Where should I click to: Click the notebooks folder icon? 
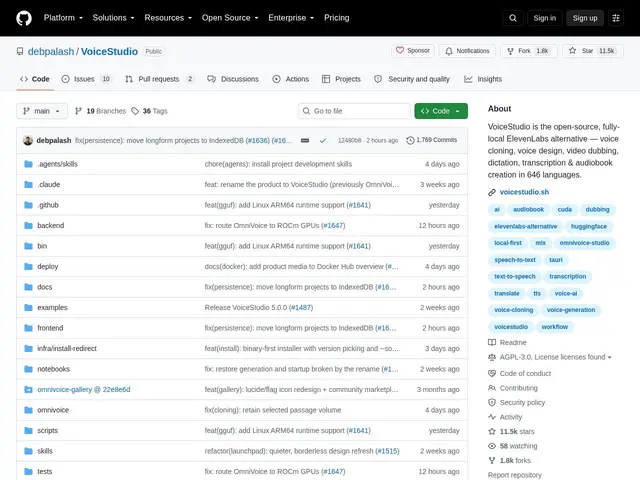coord(29,369)
